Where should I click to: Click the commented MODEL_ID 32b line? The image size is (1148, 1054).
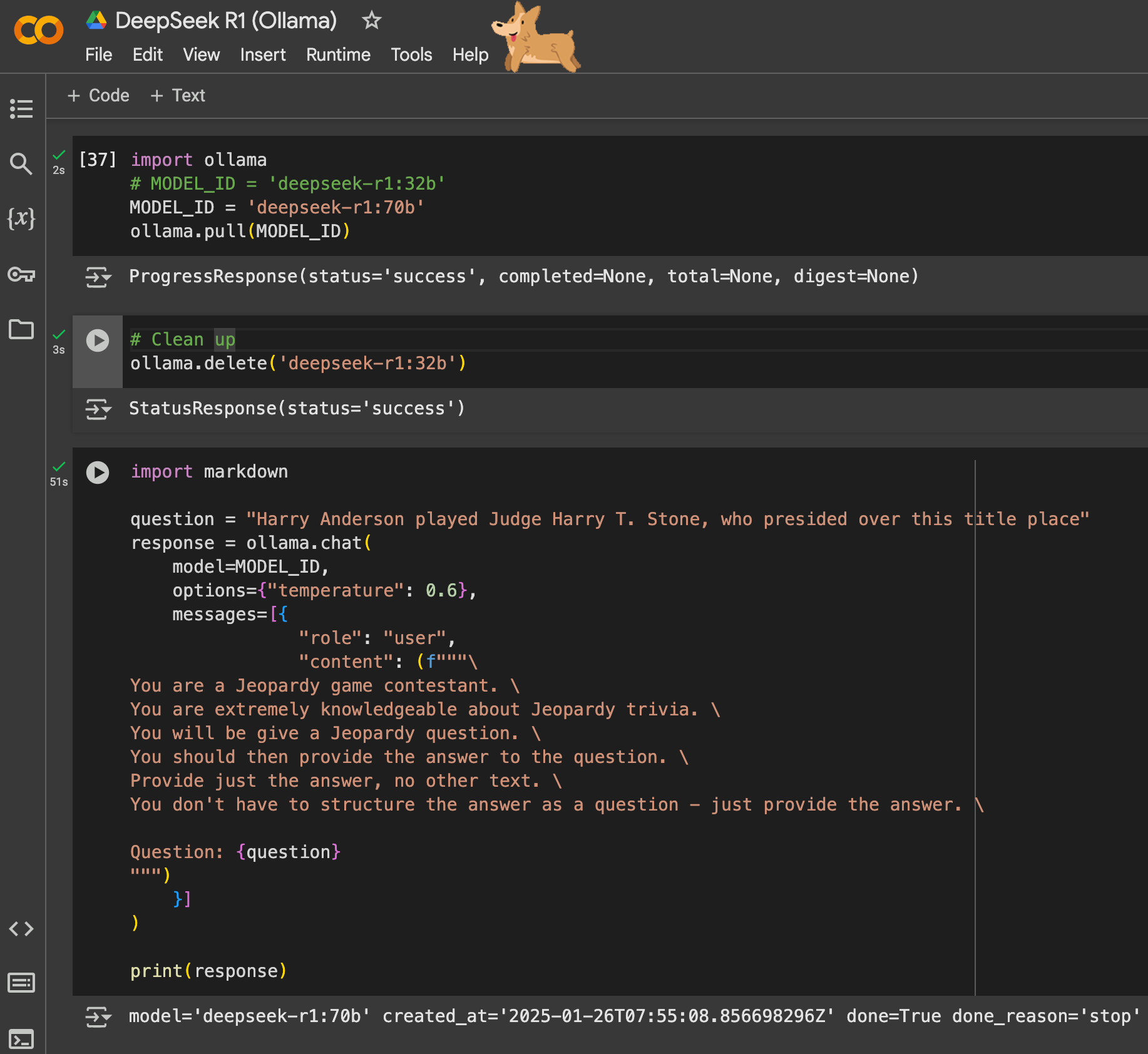click(x=288, y=184)
